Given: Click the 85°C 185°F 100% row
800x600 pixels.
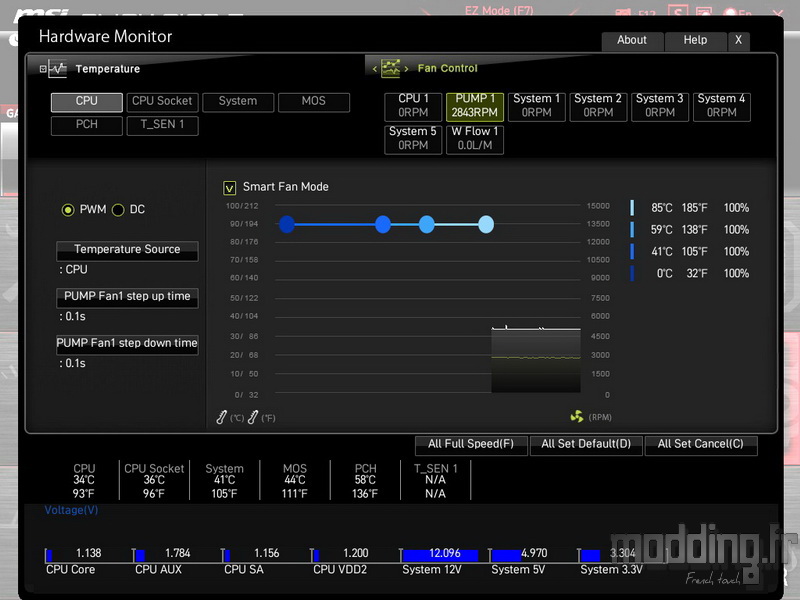Looking at the screenshot, I should coord(690,208).
